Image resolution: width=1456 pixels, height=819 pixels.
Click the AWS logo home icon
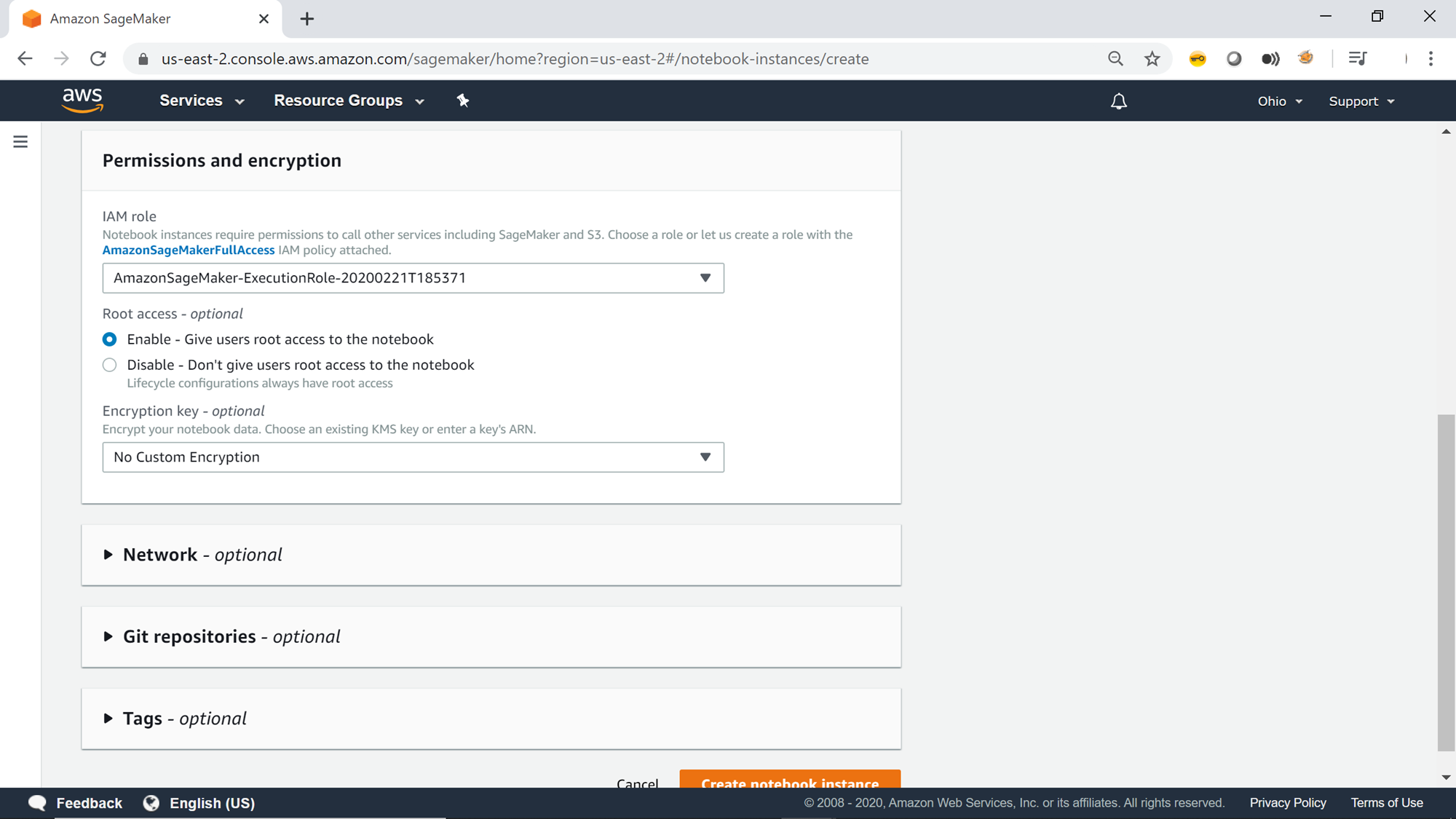(x=82, y=100)
